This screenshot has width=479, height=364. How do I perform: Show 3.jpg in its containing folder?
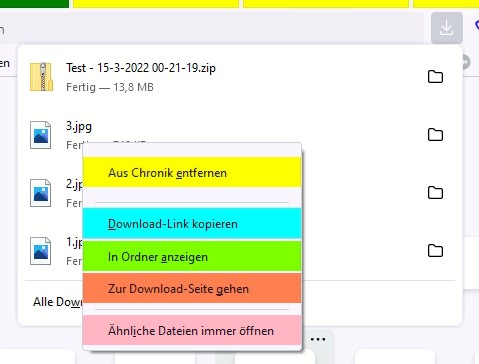click(435, 135)
